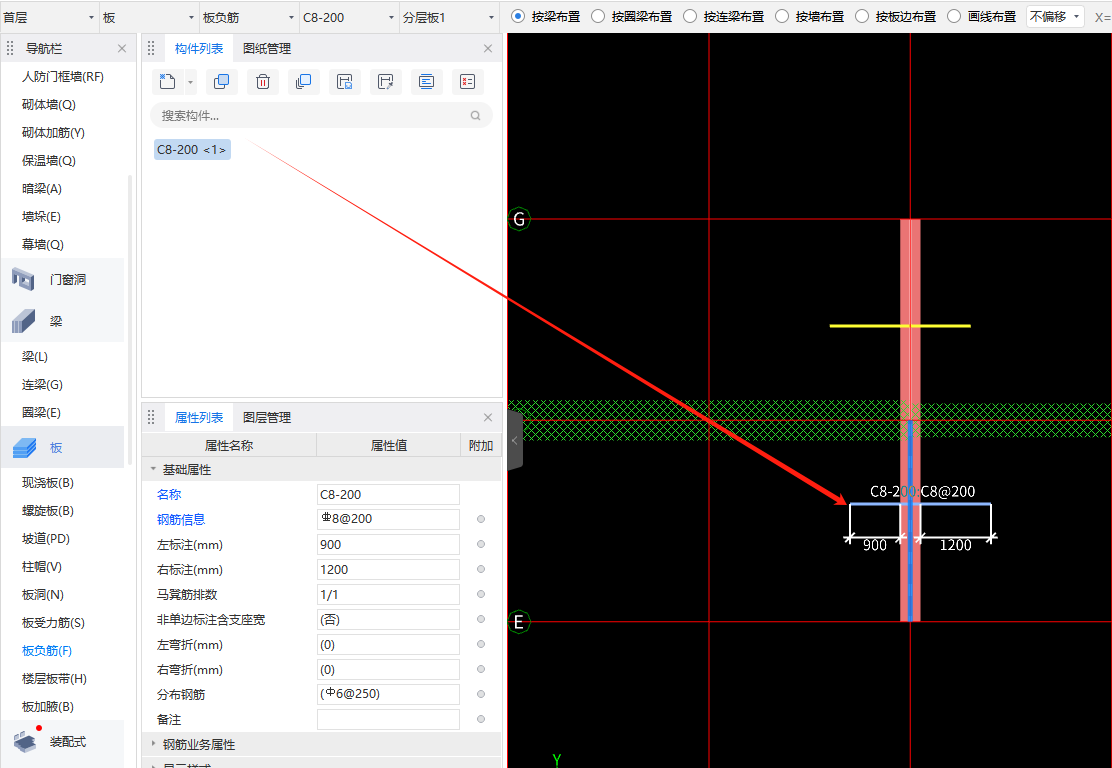Select the C8-200 <1> component item
Viewport: 1112px width, 768px height.
(x=192, y=150)
